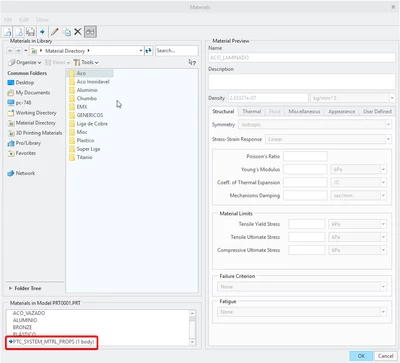The height and width of the screenshot is (363, 400).
Task: Click the leftmost new material icon
Action: point(7,32)
